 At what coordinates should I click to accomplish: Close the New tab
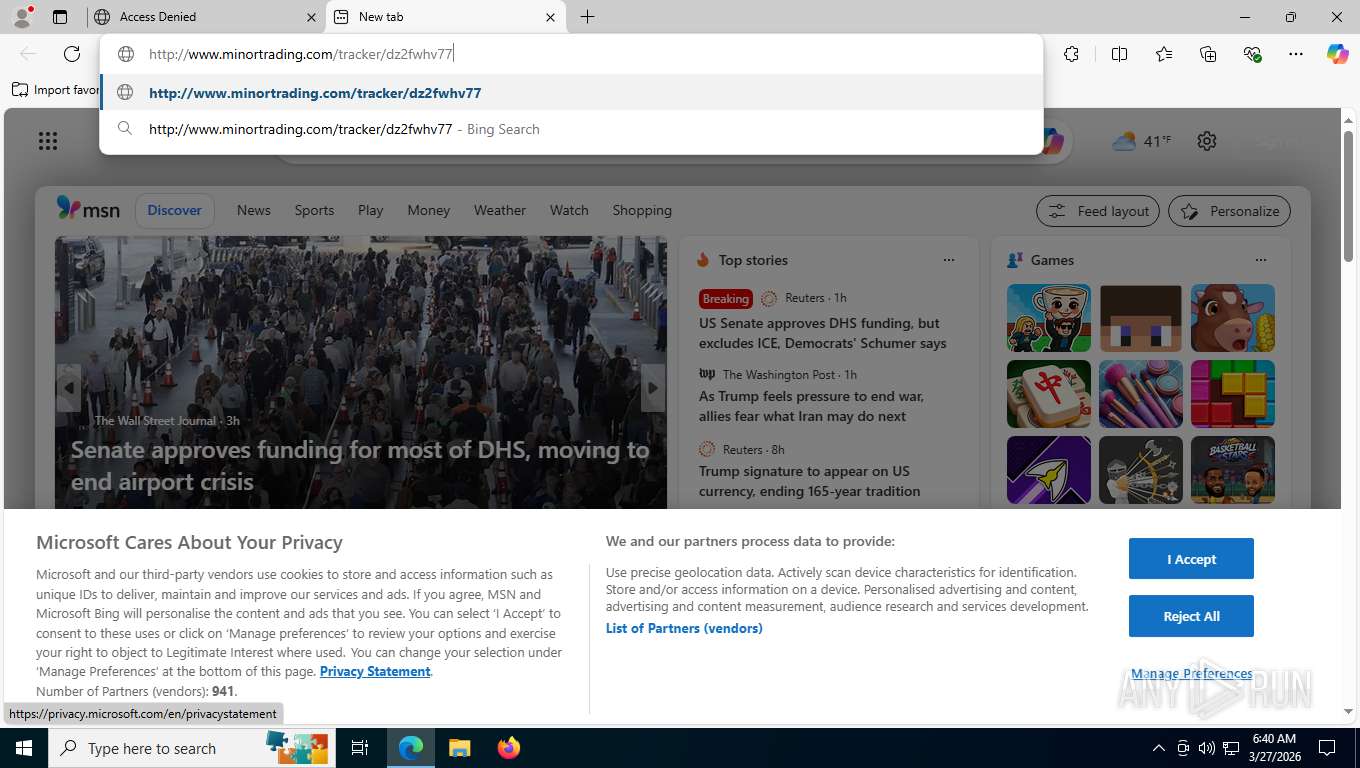[x=550, y=17]
